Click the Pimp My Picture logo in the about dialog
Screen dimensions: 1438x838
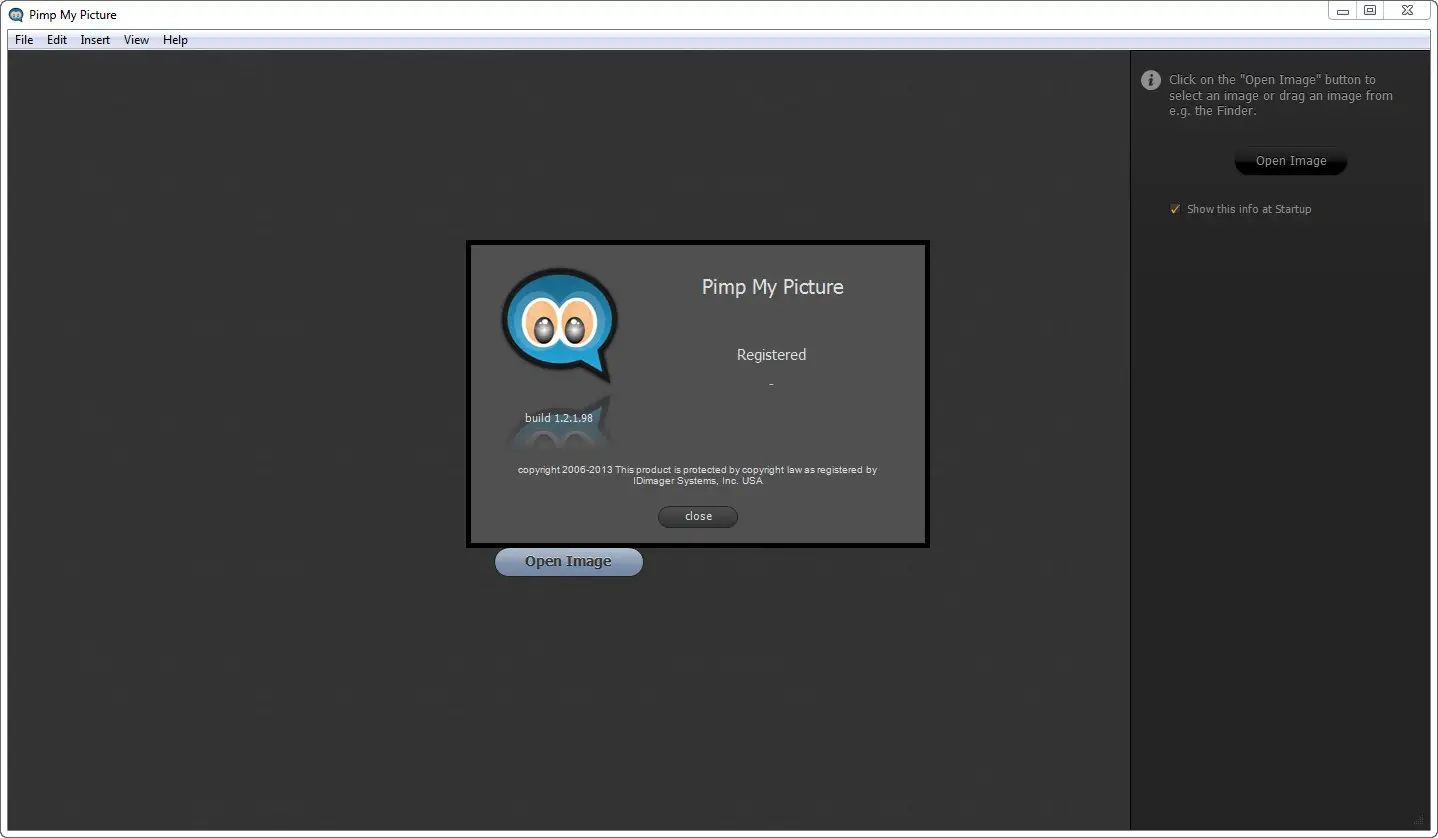click(559, 326)
